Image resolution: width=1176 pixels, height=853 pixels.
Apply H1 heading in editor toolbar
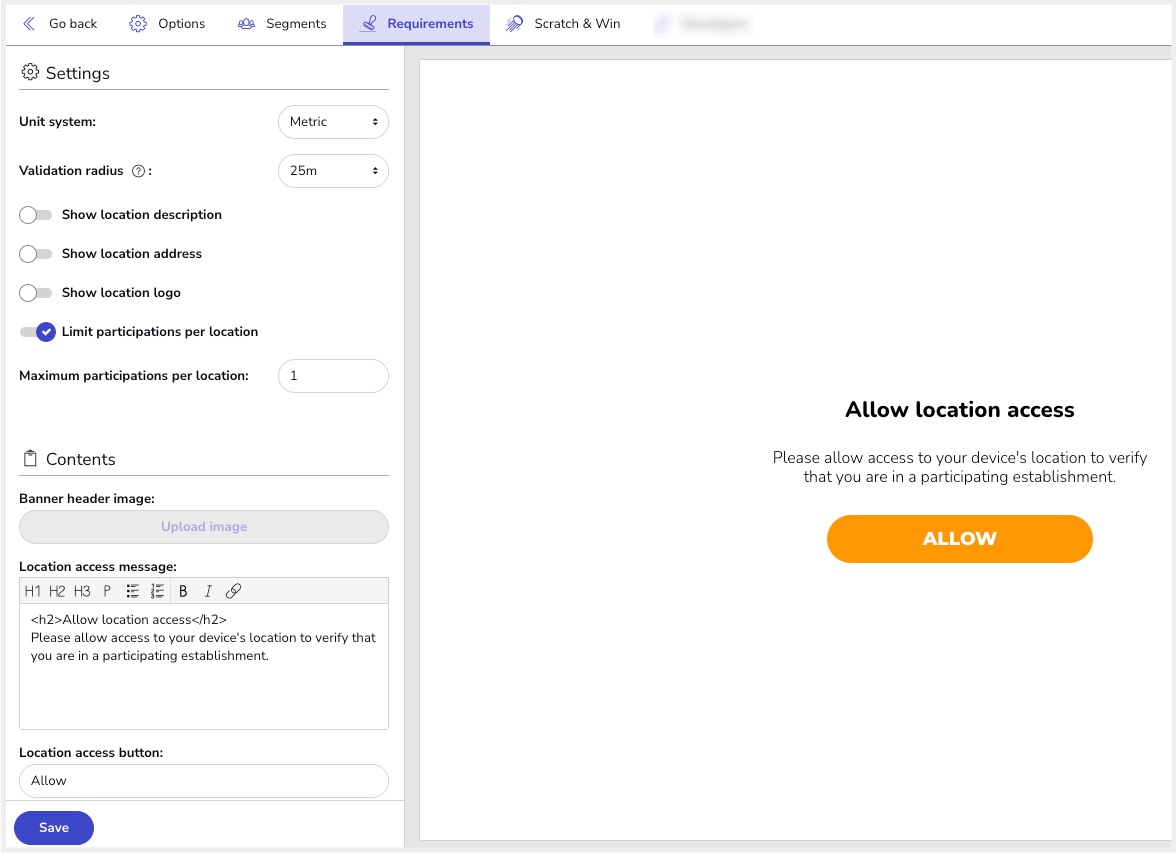[32, 591]
